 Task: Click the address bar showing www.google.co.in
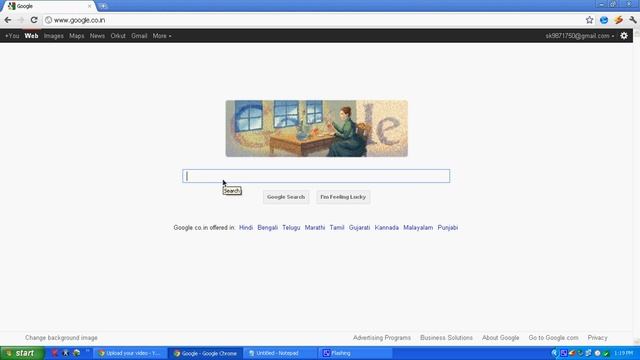point(314,20)
